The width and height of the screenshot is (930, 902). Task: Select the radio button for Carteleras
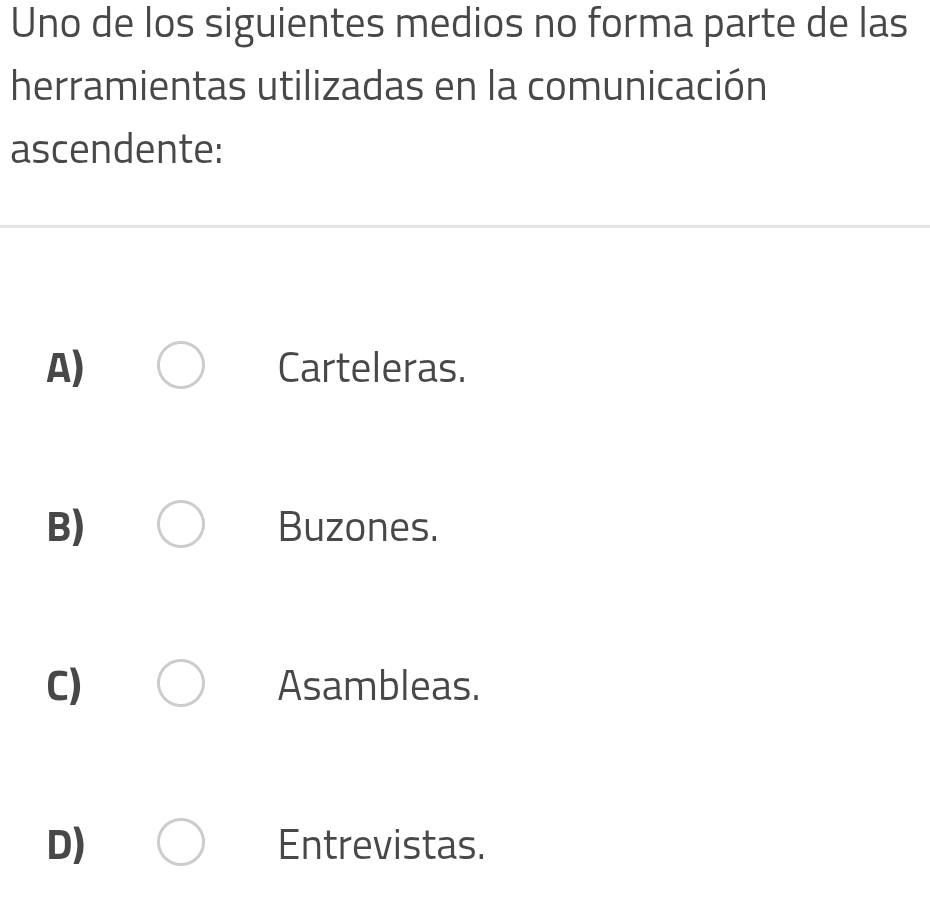click(x=181, y=365)
